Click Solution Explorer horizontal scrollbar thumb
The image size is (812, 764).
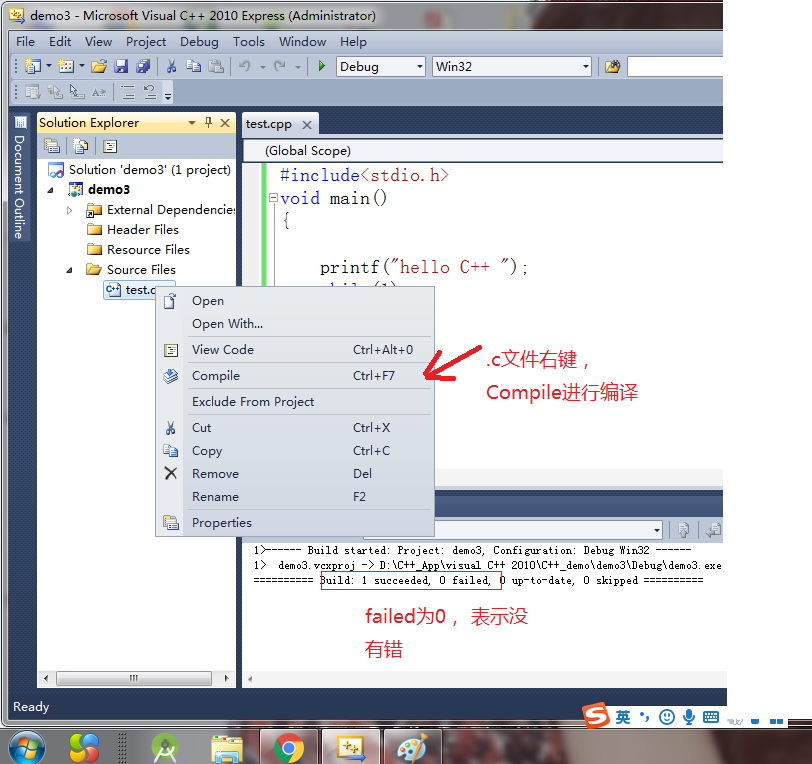(134, 678)
